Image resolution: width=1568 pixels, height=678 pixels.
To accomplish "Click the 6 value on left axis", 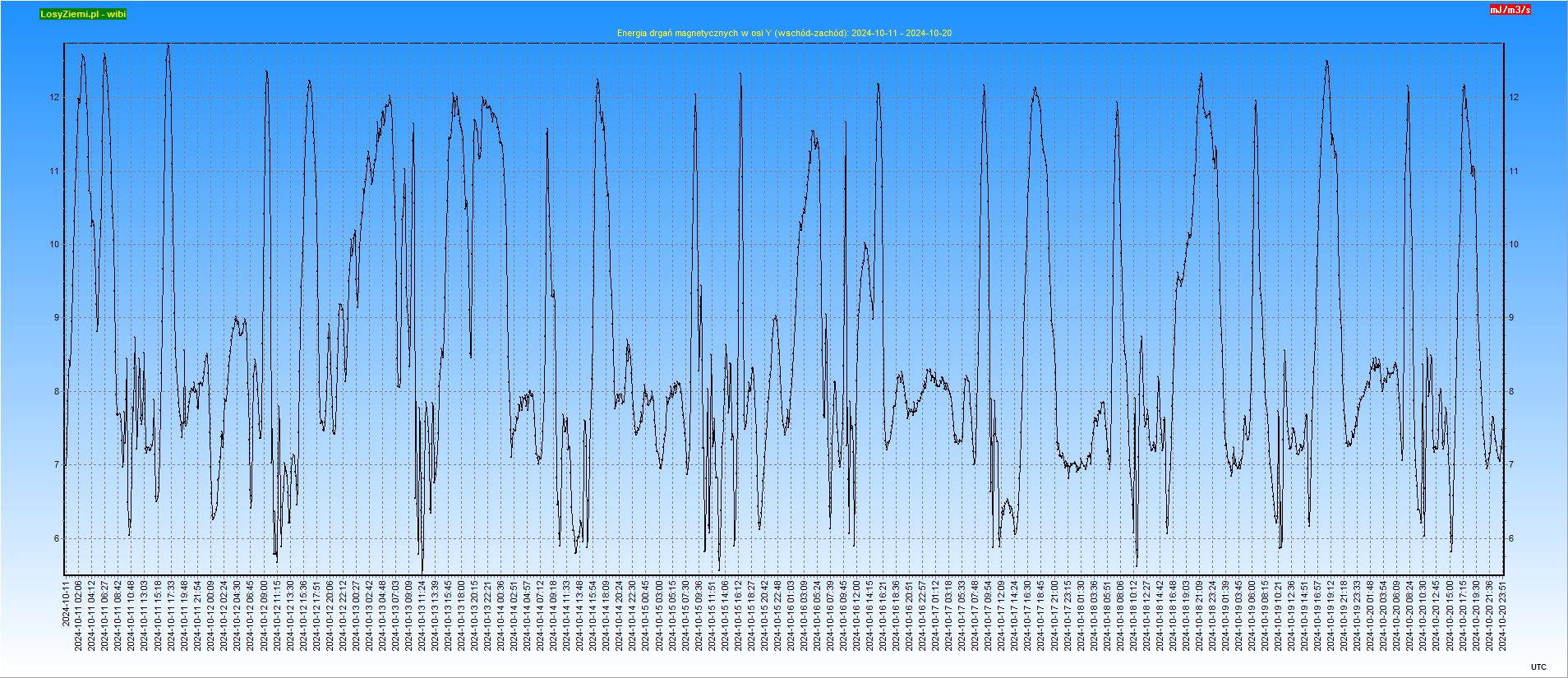I will coord(57,539).
